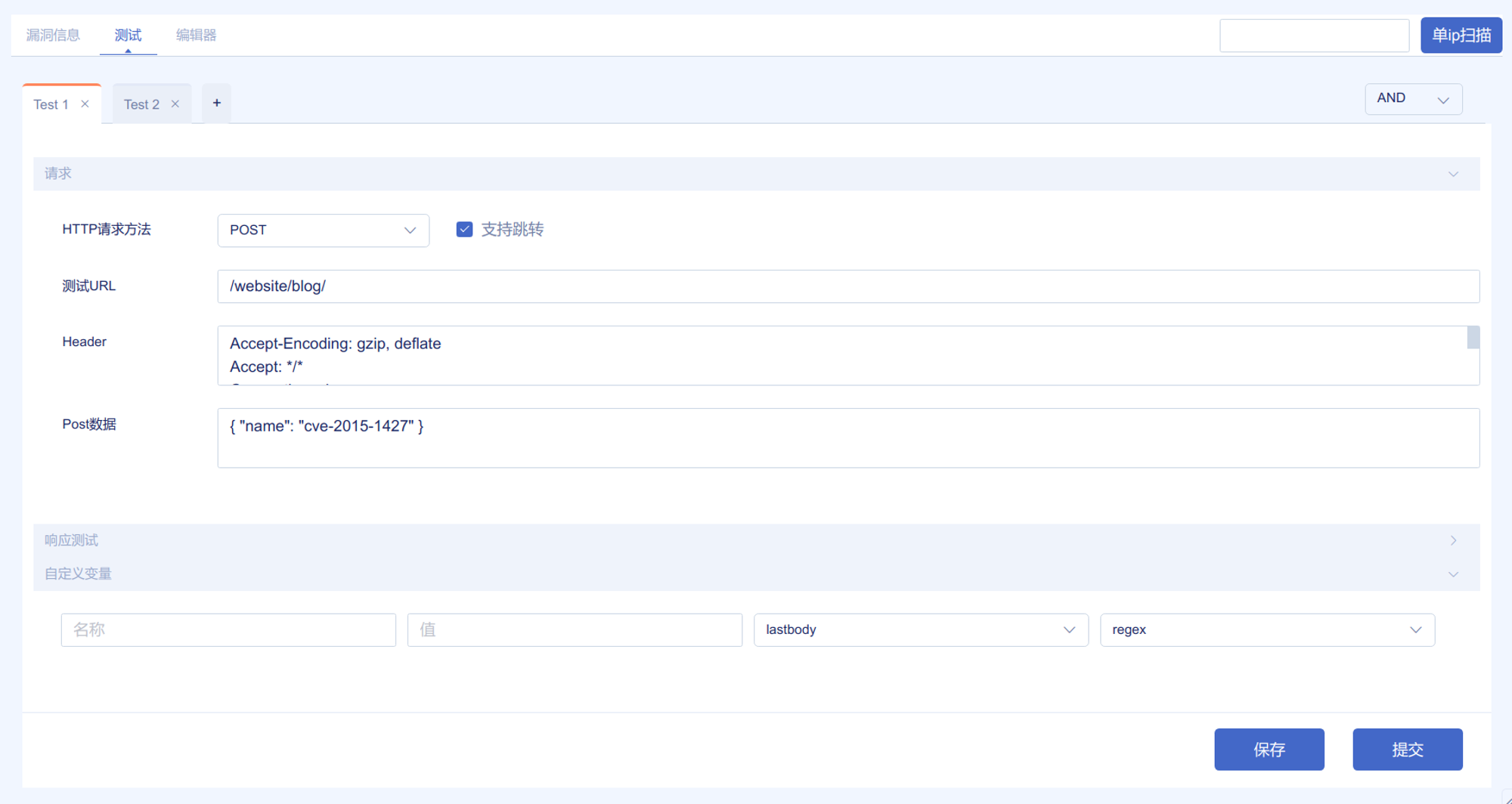Switch to the 测试 tab

[128, 35]
